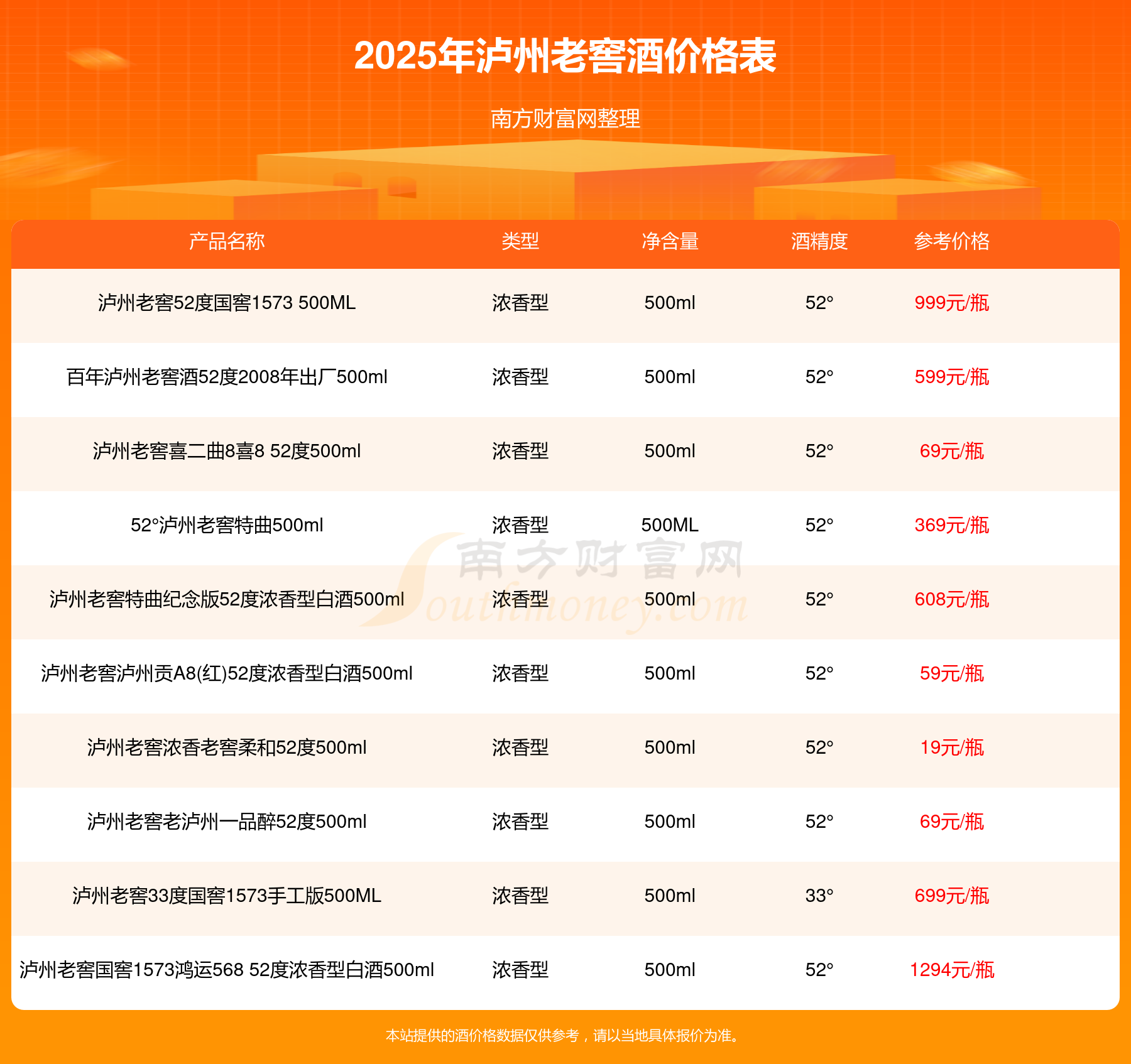
Task: Select the 泸州贡A8(红) product name
Action: [x=227, y=673]
